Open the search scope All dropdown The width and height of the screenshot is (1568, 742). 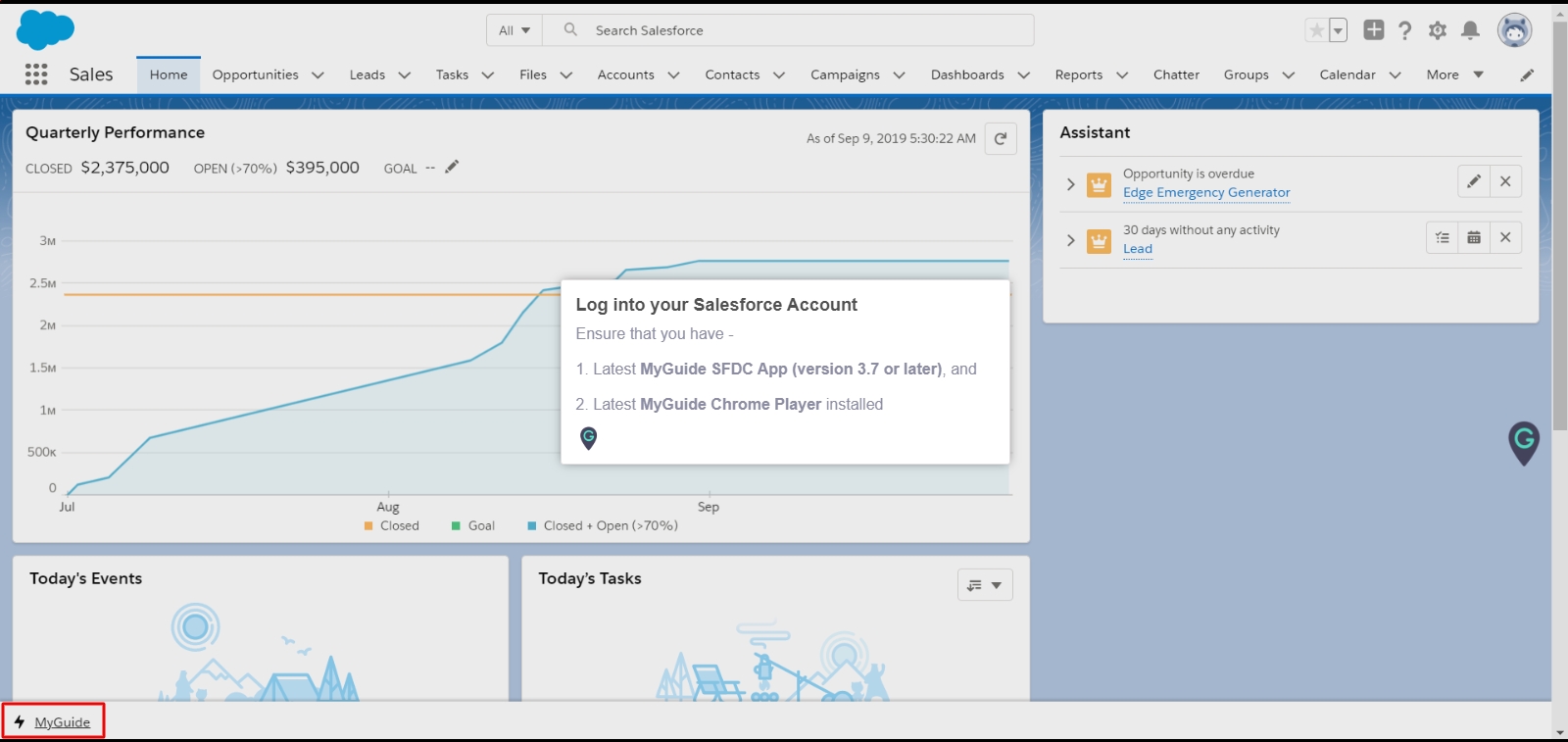514,30
